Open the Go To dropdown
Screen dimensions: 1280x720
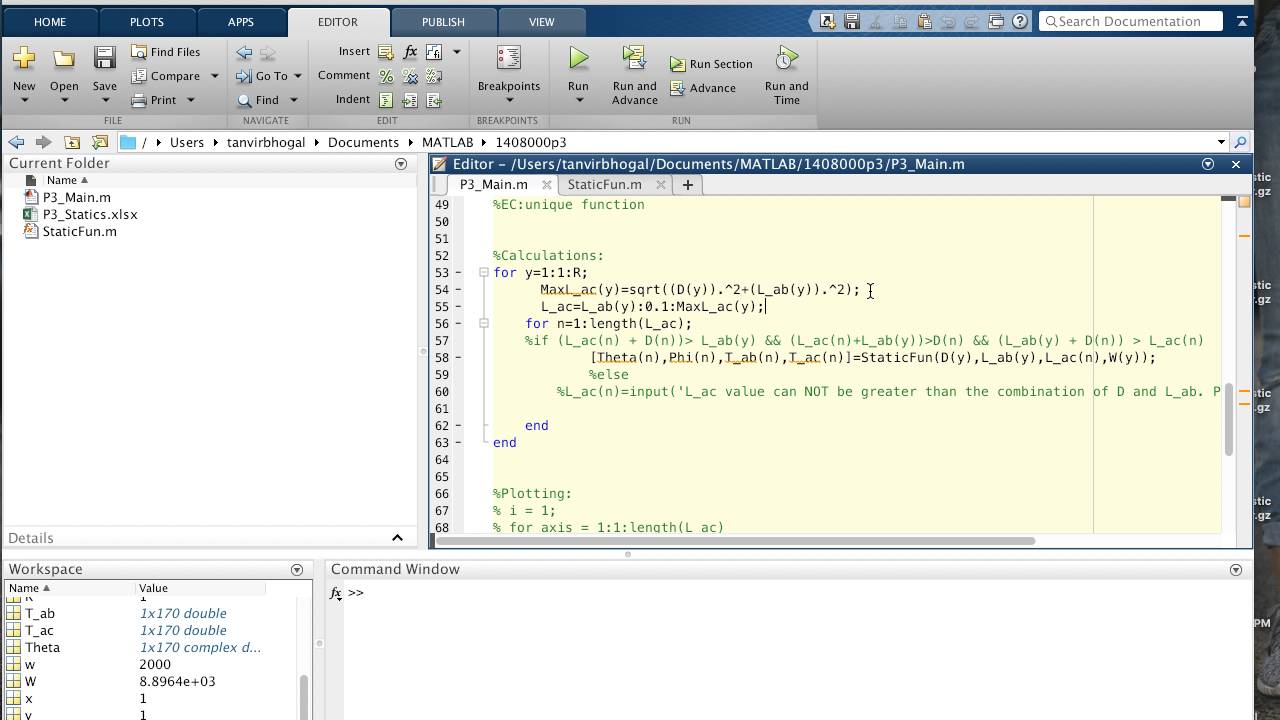[297, 76]
